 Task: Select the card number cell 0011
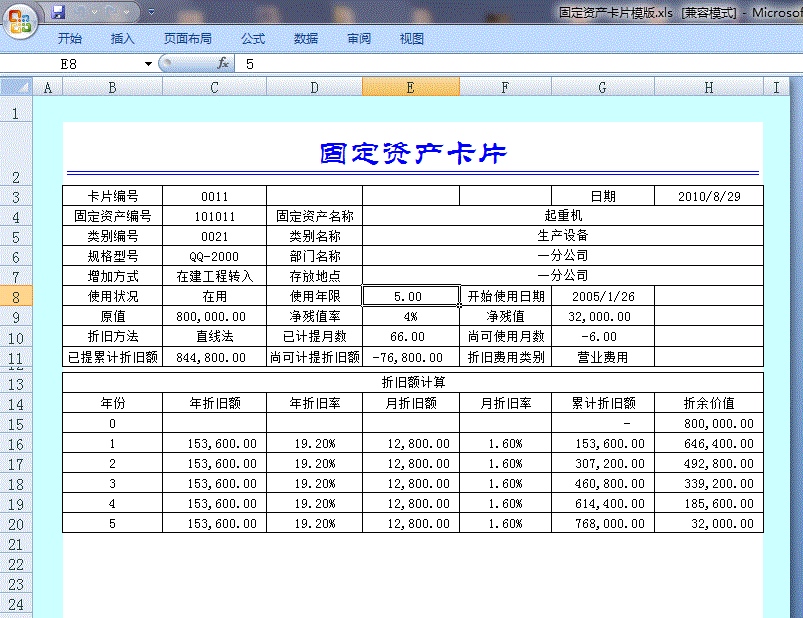(214, 194)
